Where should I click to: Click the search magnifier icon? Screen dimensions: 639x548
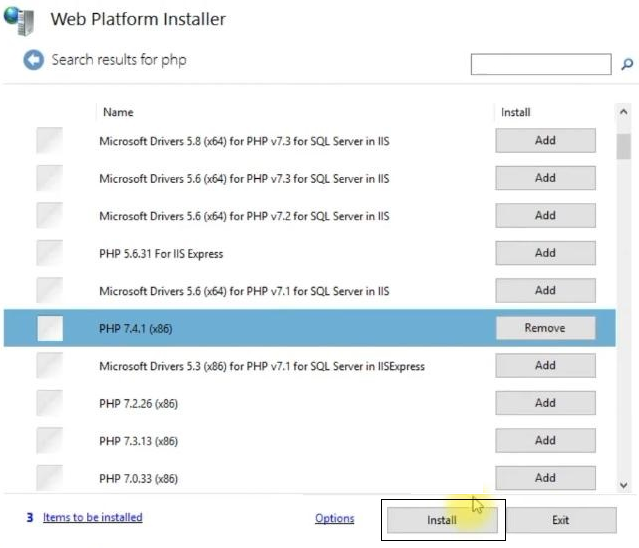pyautogui.click(x=627, y=64)
